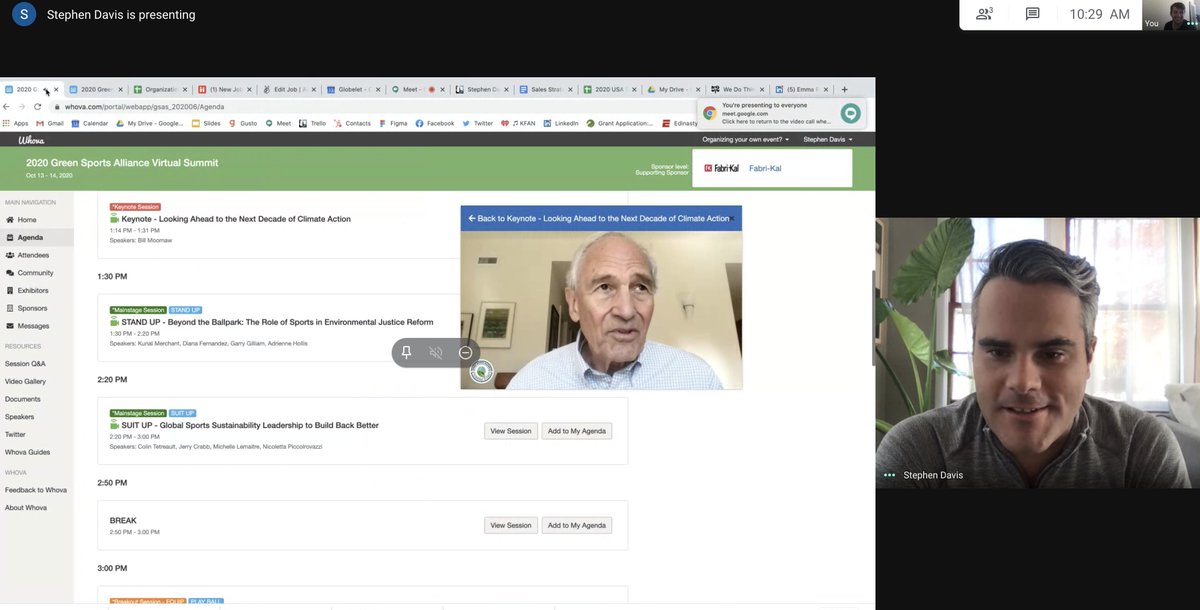Click the Trello bookmark icon

(x=305, y=122)
